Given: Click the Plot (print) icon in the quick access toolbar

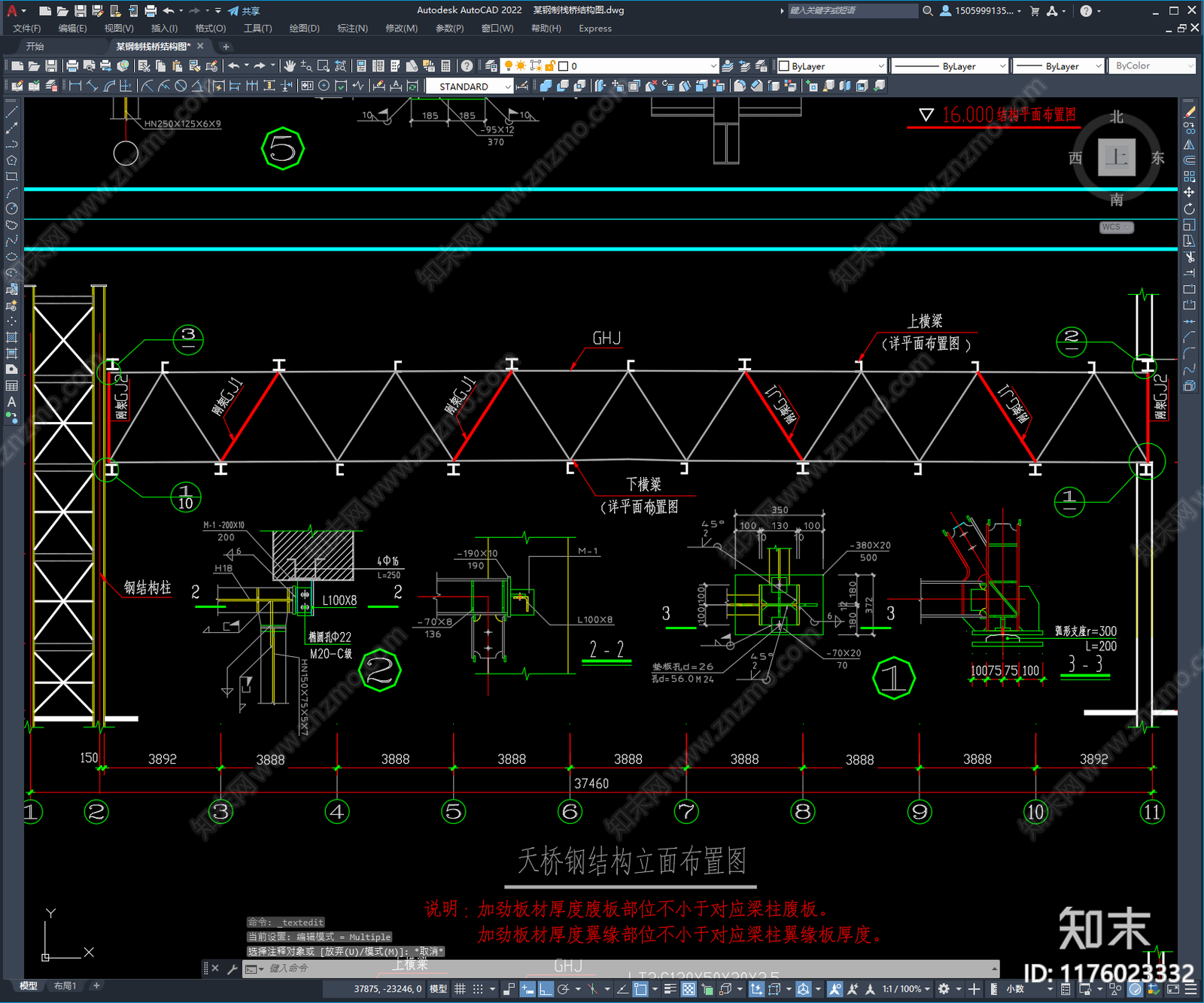Looking at the screenshot, I should [x=150, y=11].
